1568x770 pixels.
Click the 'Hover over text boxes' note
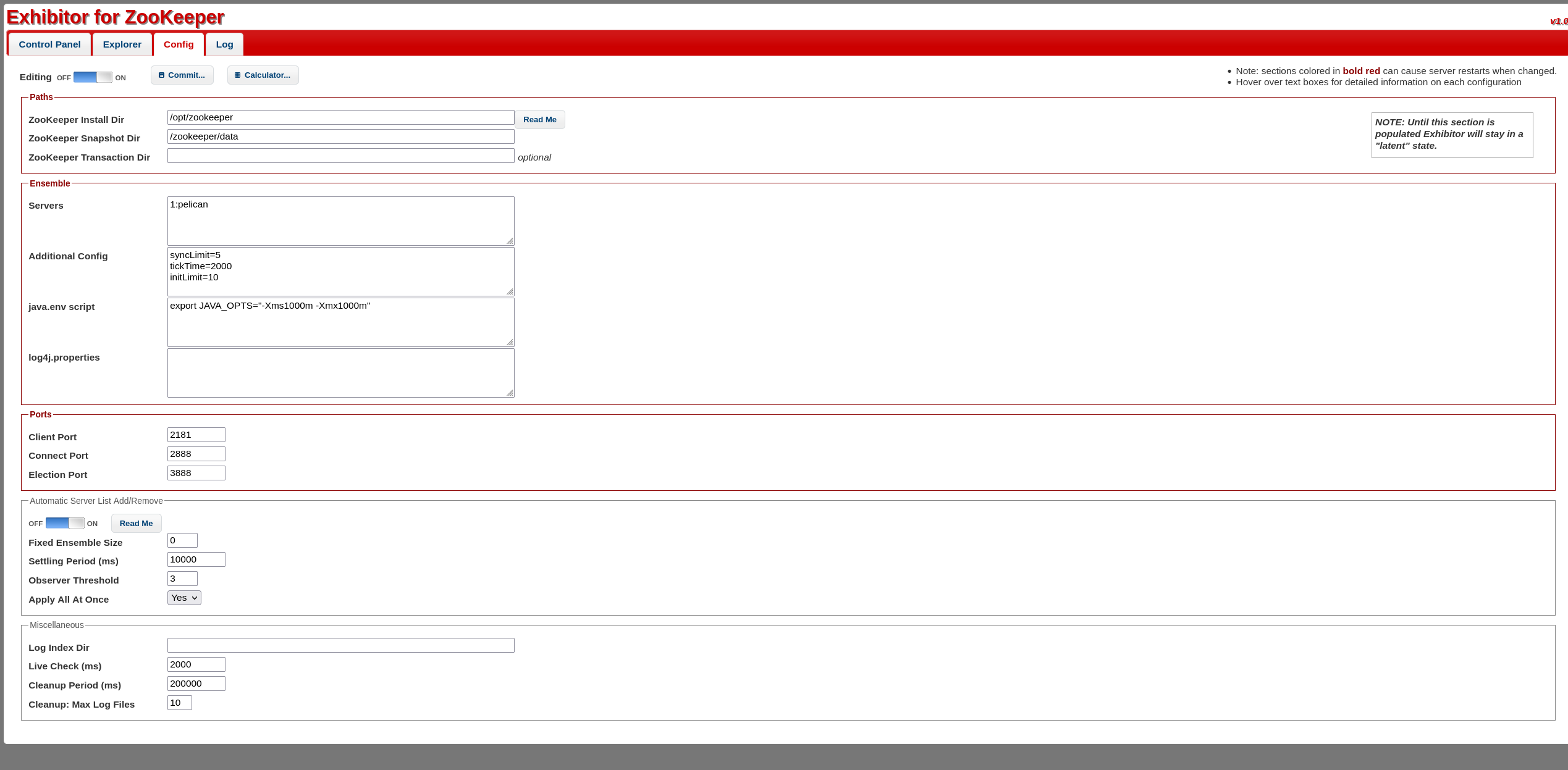pyautogui.click(x=1378, y=82)
